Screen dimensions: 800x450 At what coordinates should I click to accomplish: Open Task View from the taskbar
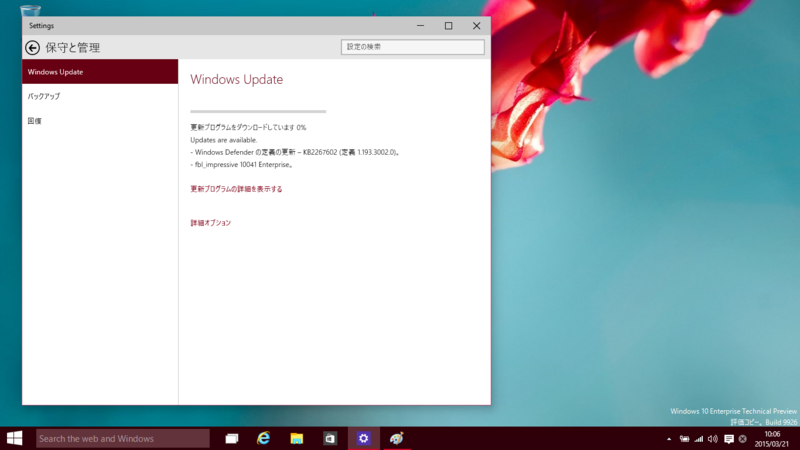(232, 438)
